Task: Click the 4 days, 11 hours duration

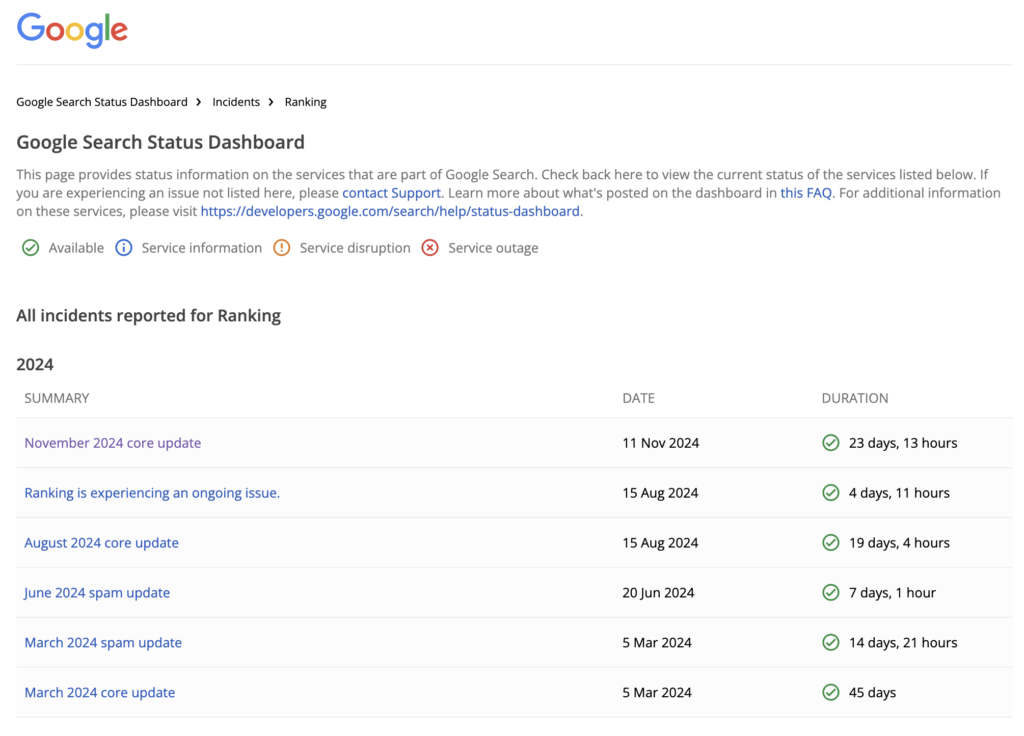Action: (899, 493)
